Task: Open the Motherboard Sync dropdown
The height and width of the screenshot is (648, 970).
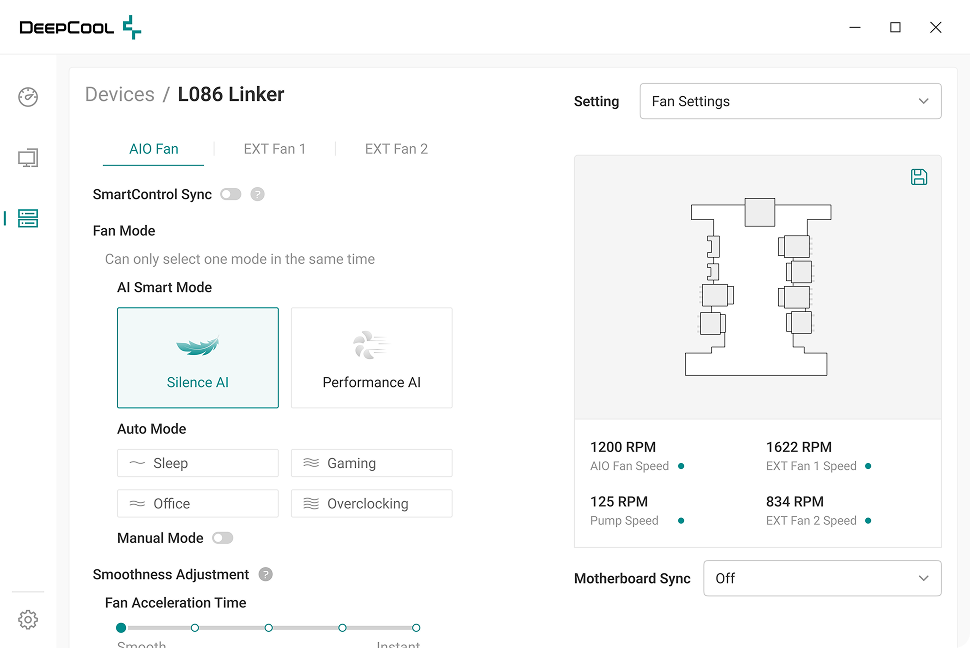Action: tap(822, 578)
